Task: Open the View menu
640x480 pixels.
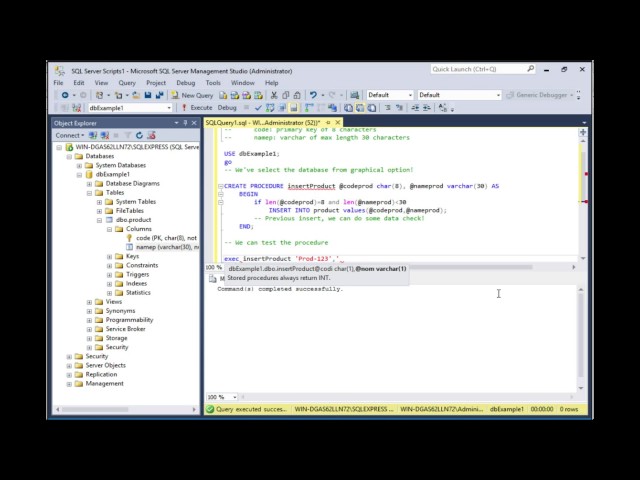Action: pyautogui.click(x=101, y=83)
